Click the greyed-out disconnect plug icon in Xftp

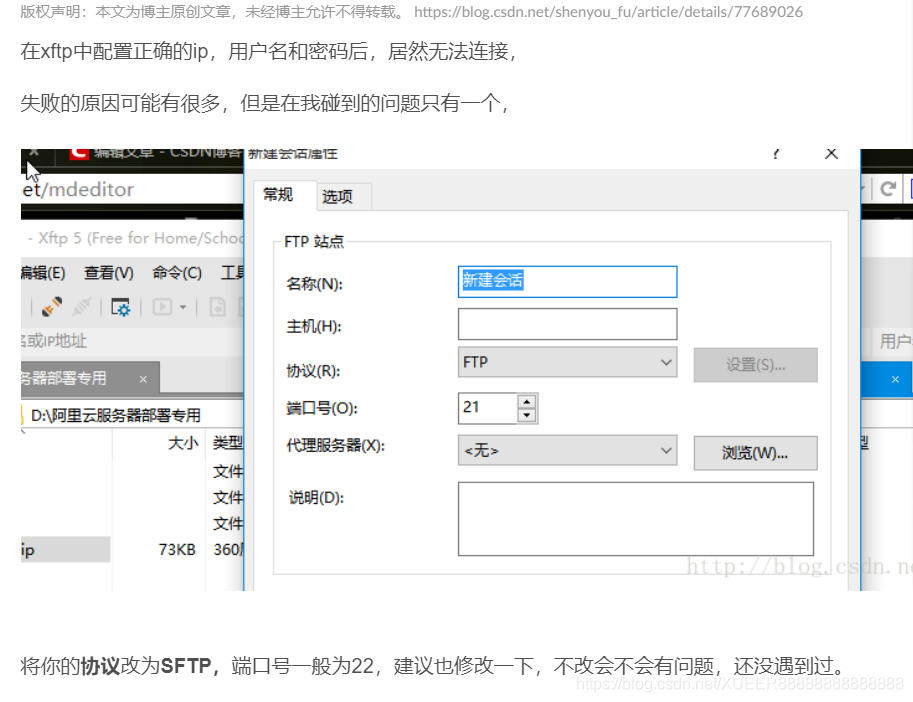click(82, 307)
